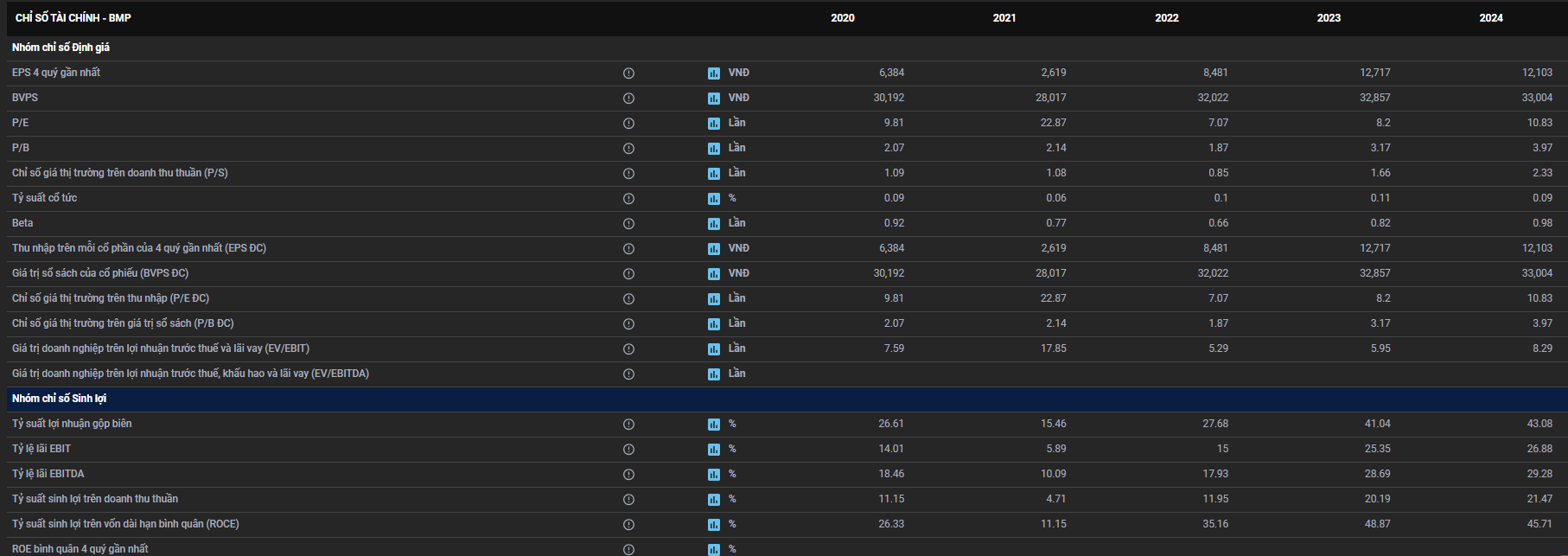Open the chart icon for the (P/B ĐC) row
The width and height of the screenshot is (1568, 556).
coord(714,324)
